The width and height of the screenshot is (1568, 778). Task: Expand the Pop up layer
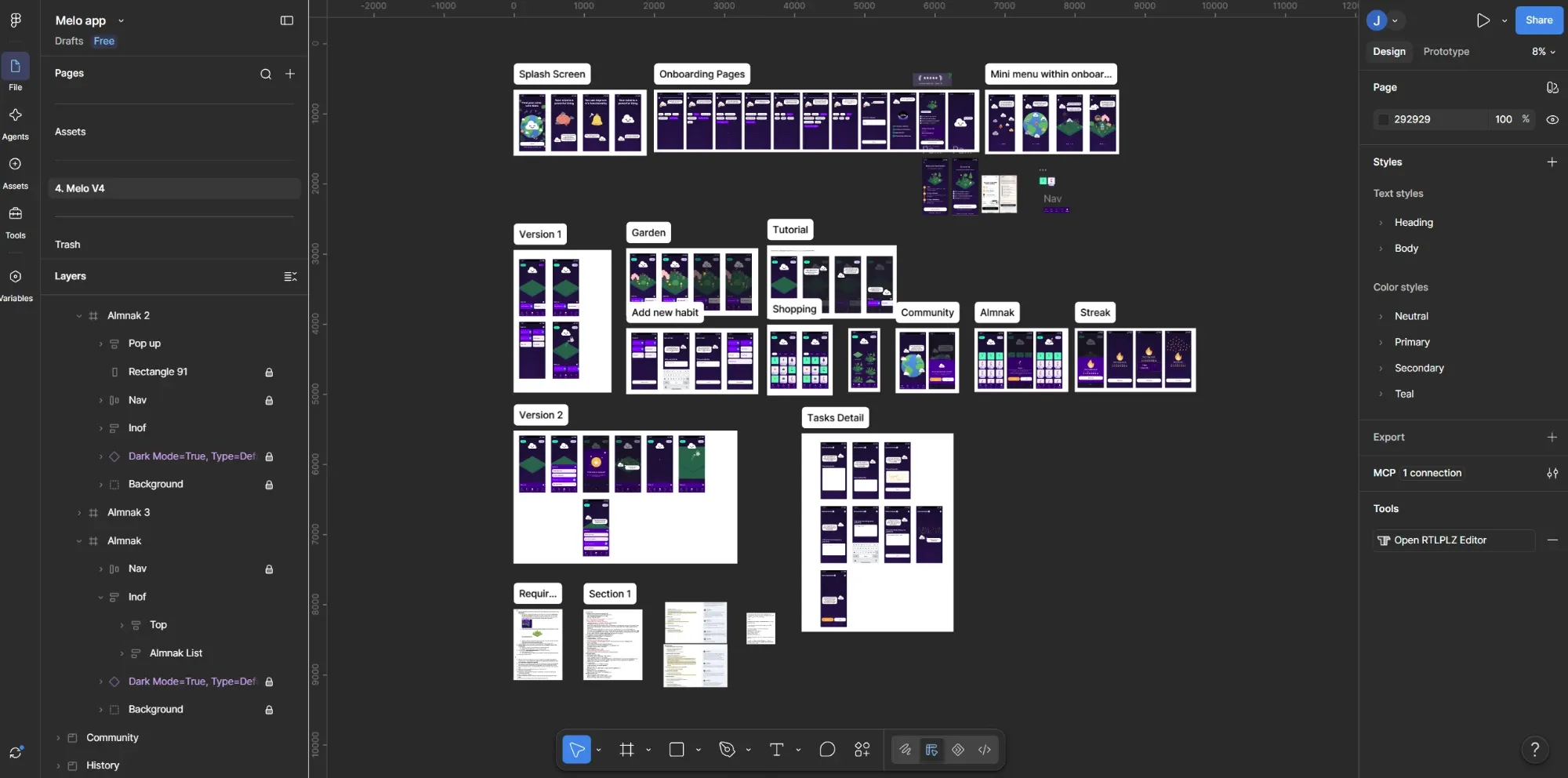tap(100, 344)
